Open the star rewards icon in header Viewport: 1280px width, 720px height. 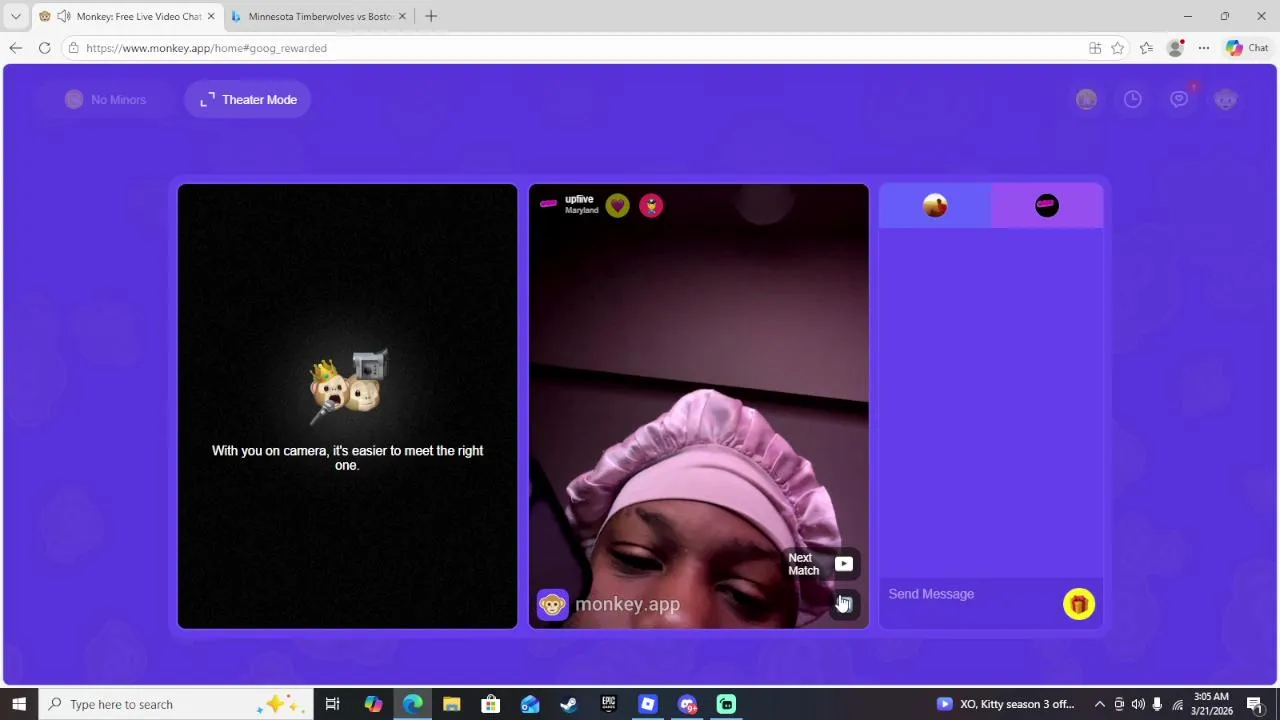1086,99
